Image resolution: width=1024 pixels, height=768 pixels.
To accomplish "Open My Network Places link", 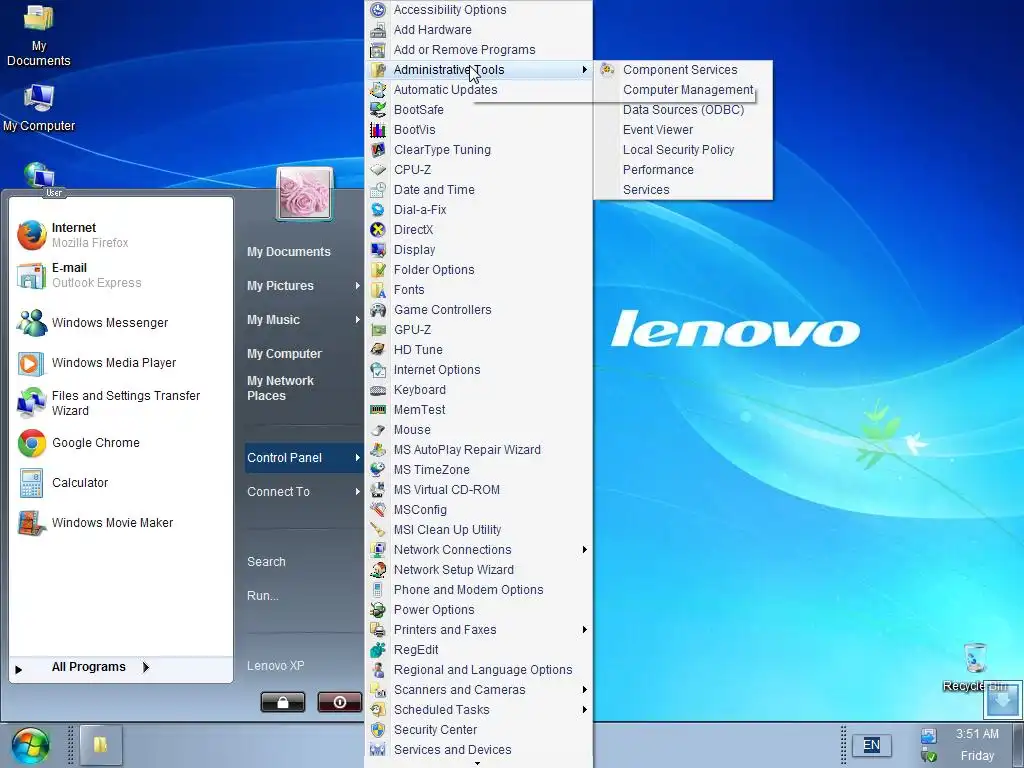I will click(280, 388).
